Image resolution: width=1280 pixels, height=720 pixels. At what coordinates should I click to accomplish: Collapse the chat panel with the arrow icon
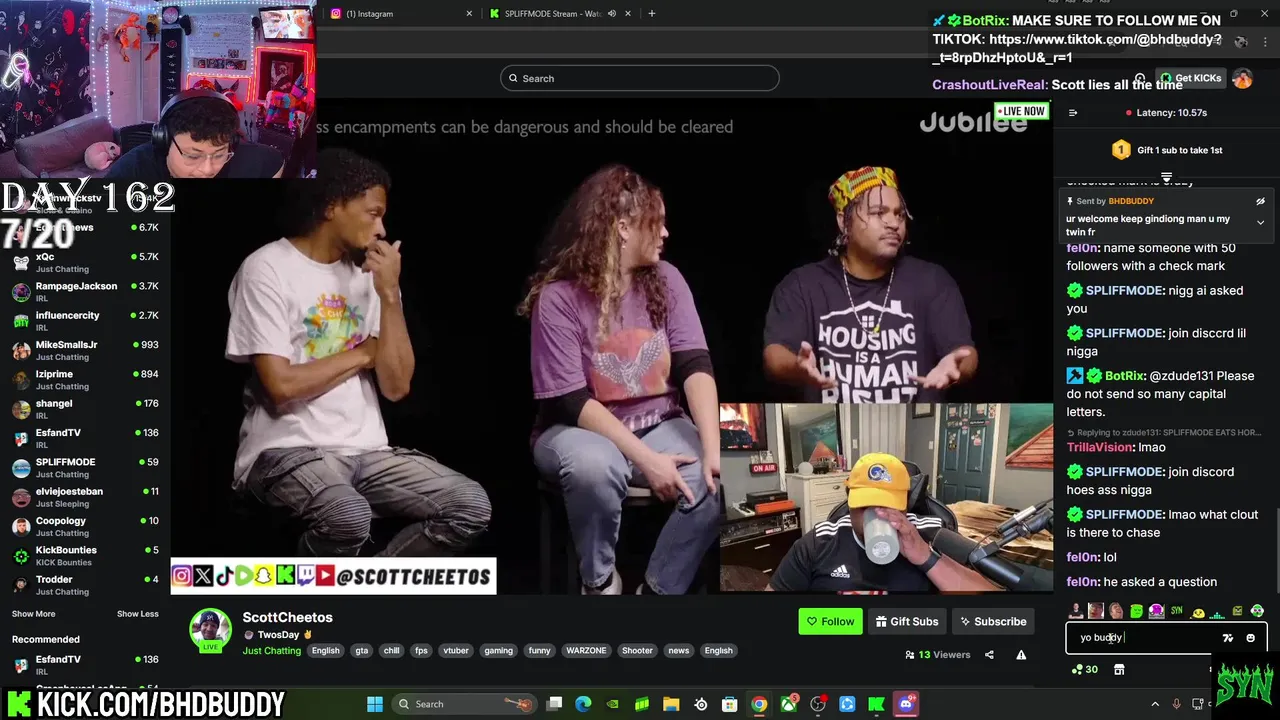pos(1073,113)
